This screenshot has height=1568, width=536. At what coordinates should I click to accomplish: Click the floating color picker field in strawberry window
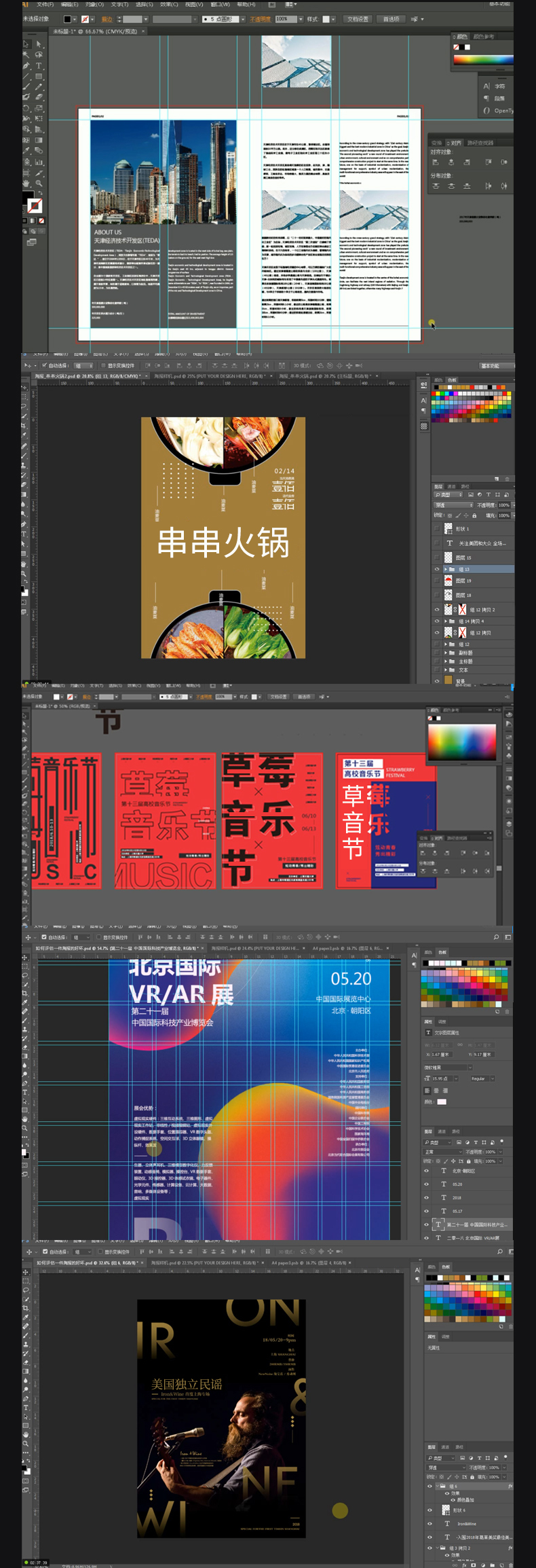pos(462,742)
